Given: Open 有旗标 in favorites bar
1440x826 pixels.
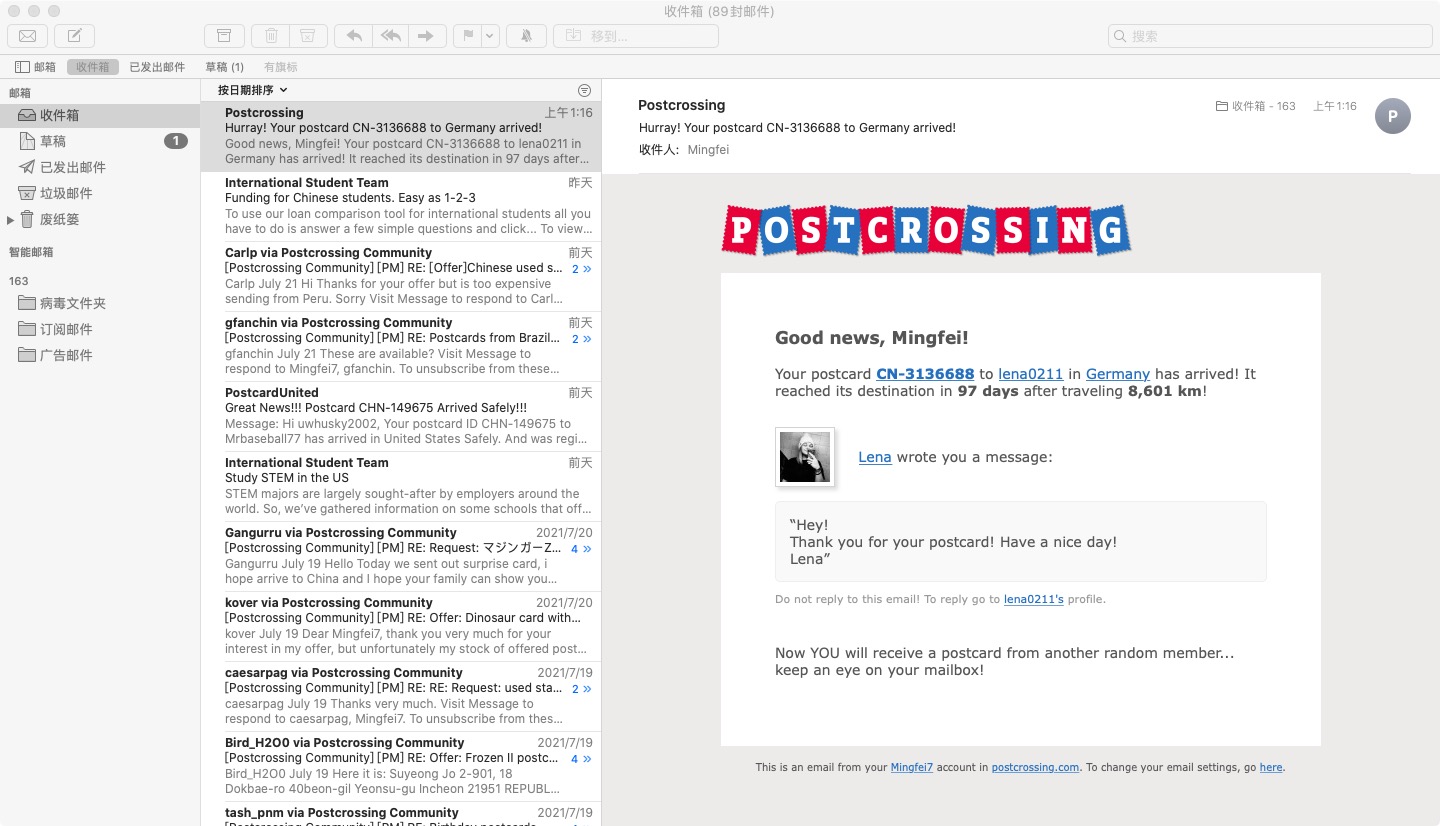Looking at the screenshot, I should coord(281,67).
